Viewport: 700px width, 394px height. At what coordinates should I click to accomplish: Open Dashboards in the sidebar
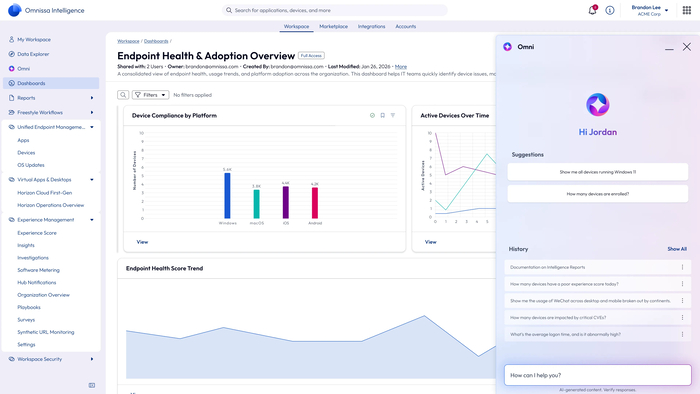[51, 83]
